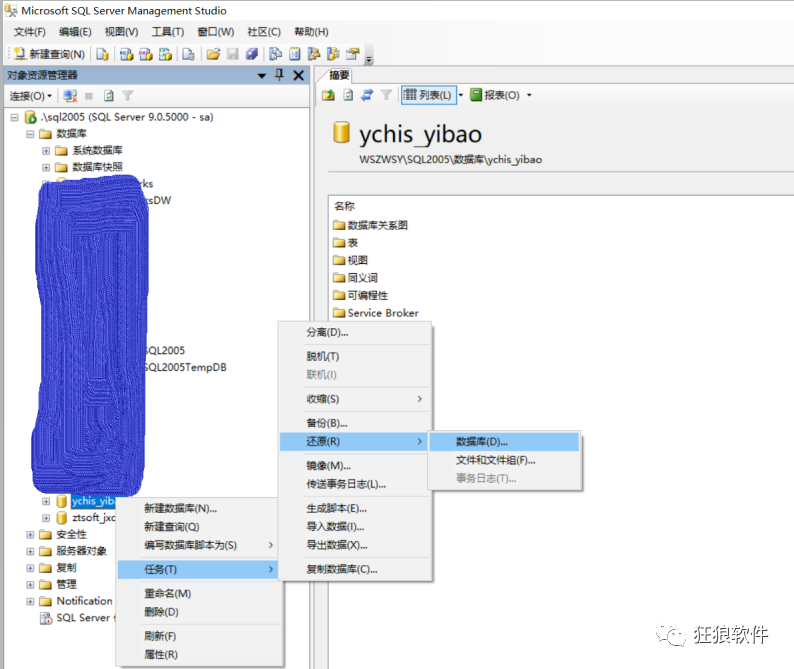Screen dimensions: 794x669
Task: Open the Edit (编辑) menu
Action: (x=75, y=32)
